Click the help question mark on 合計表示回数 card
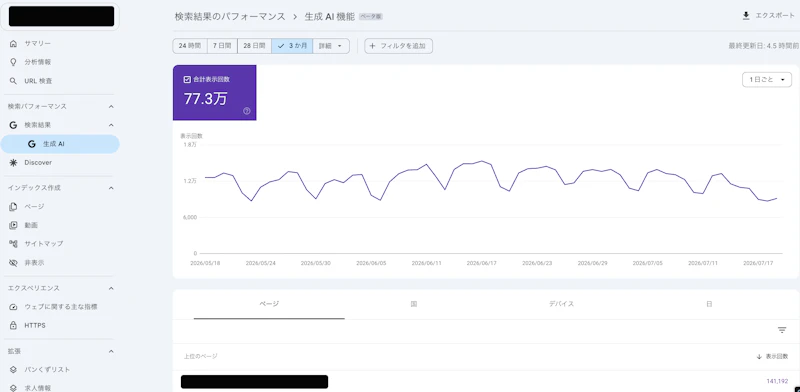Viewport: 800px width, 392px height. (x=247, y=111)
